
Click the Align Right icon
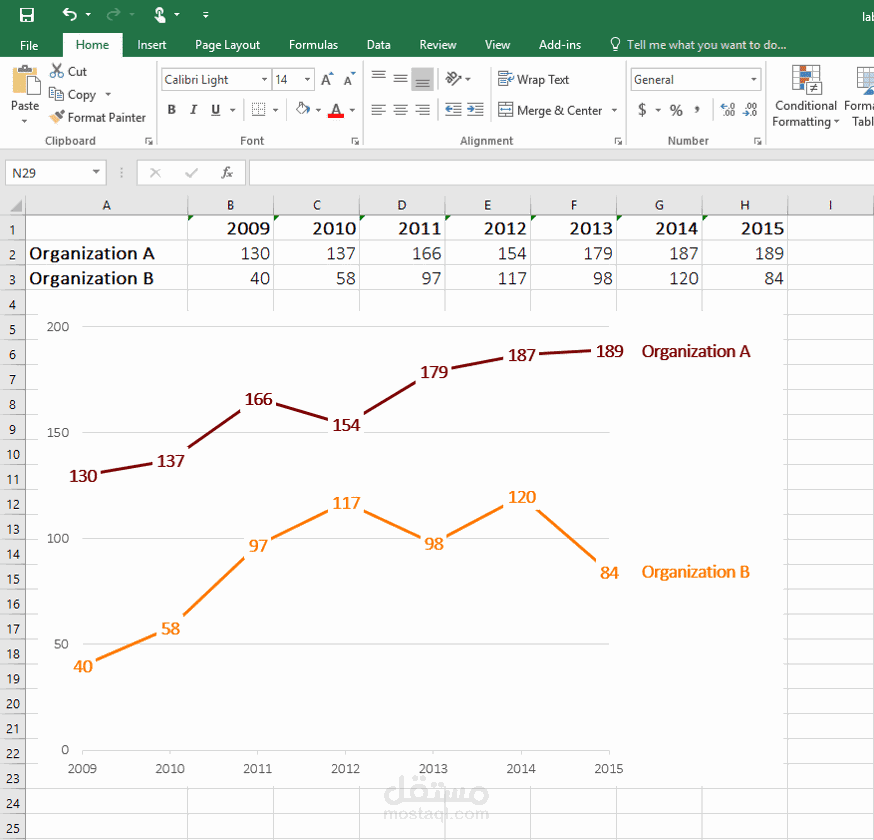(x=423, y=110)
